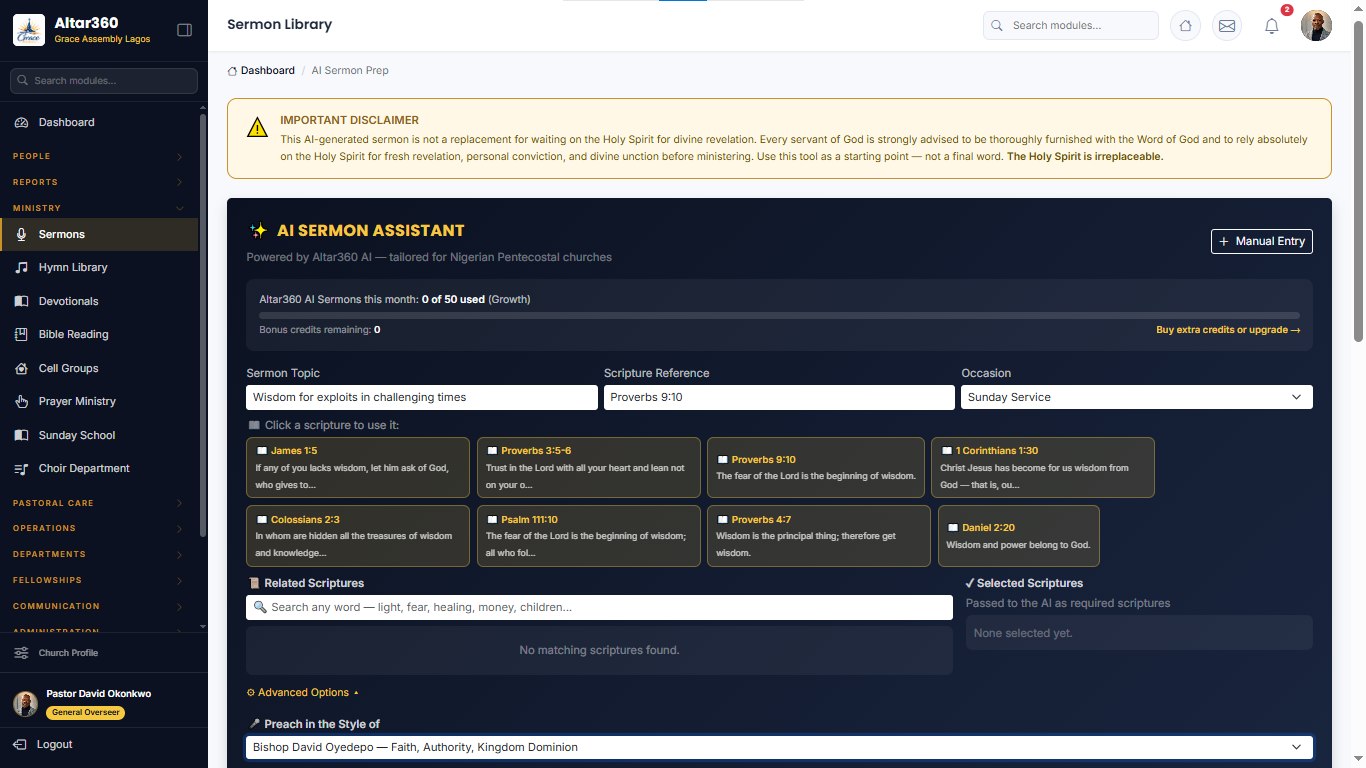Collapse the Advanced Options section
The width and height of the screenshot is (1366, 768).
click(302, 692)
